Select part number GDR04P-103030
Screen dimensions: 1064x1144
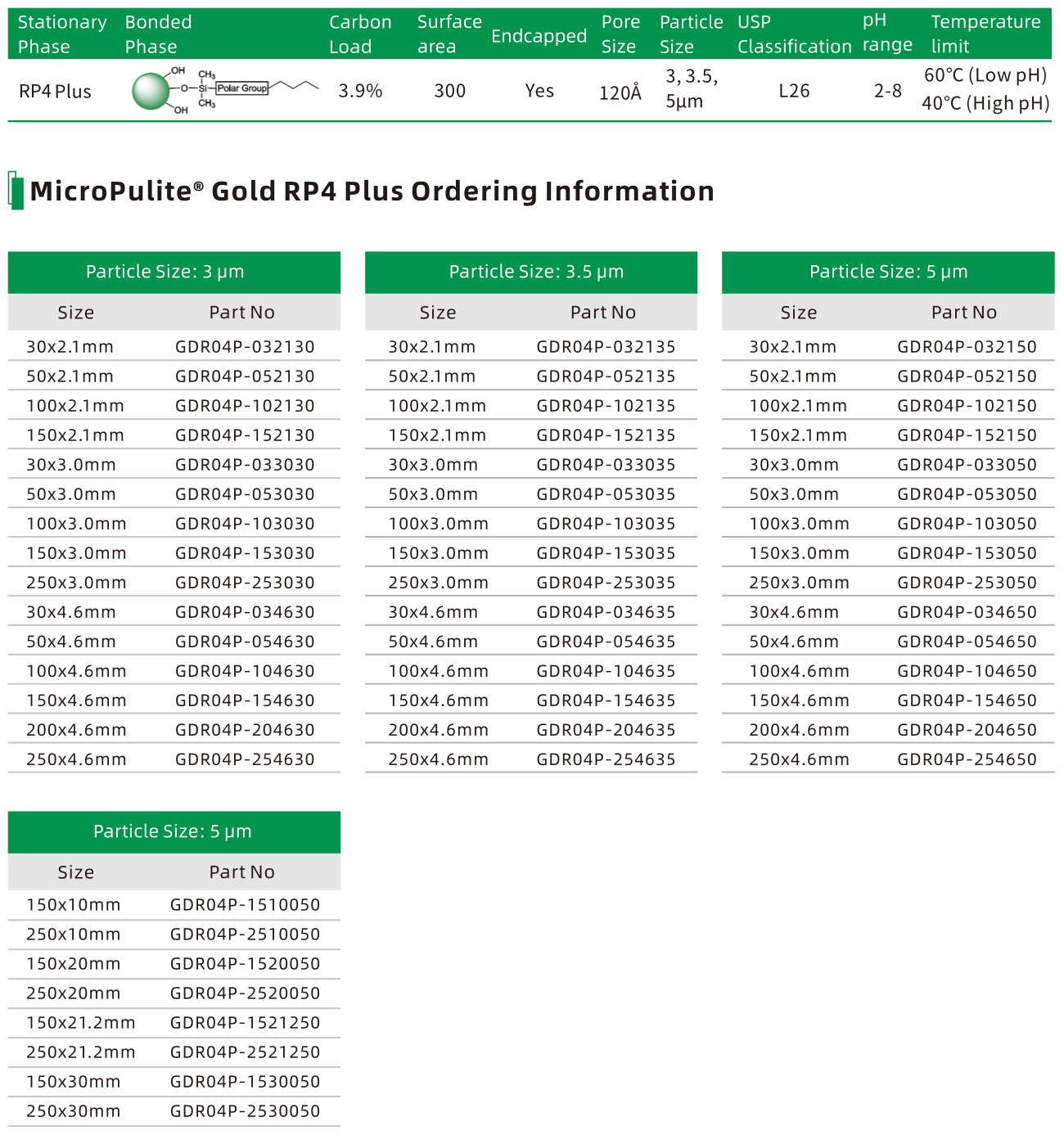click(x=246, y=524)
